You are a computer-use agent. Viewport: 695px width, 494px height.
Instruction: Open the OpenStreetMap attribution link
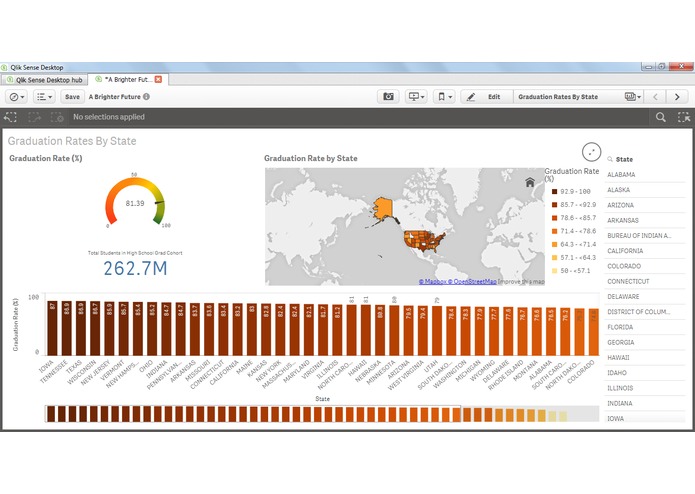(x=472, y=282)
